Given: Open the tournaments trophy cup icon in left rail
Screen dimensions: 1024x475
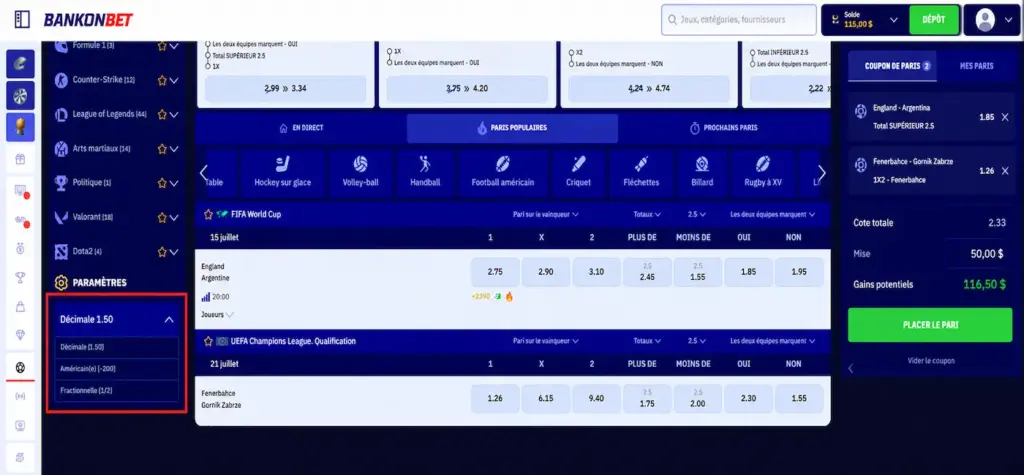Looking at the screenshot, I should (20, 278).
